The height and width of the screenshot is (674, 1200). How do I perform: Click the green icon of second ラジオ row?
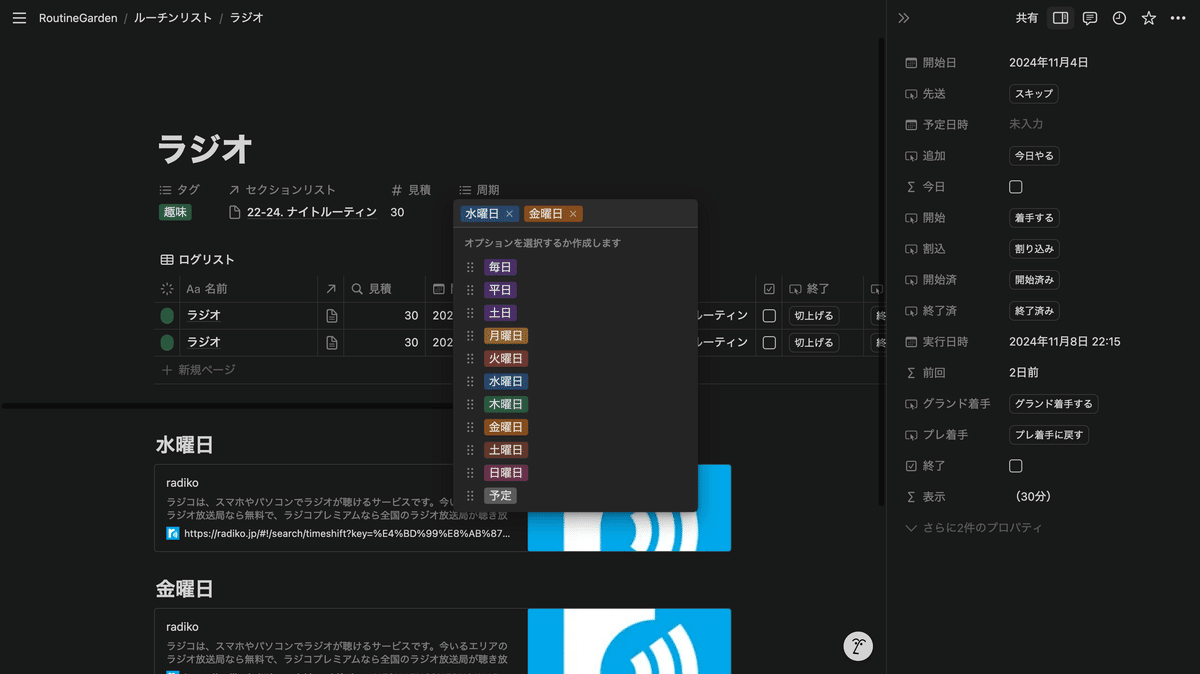pyautogui.click(x=167, y=343)
